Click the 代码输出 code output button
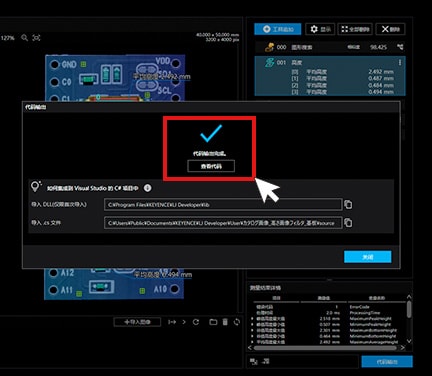This screenshot has width=432, height=376. tap(387, 361)
